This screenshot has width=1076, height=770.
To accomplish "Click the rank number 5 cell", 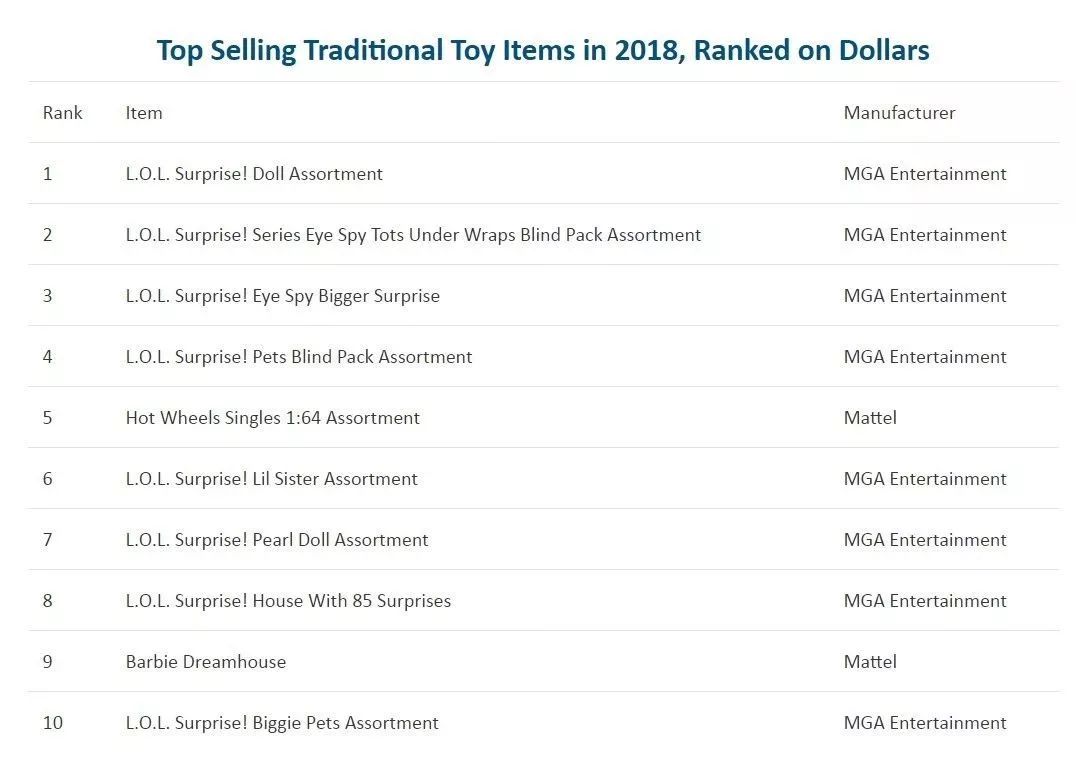I will click(48, 418).
